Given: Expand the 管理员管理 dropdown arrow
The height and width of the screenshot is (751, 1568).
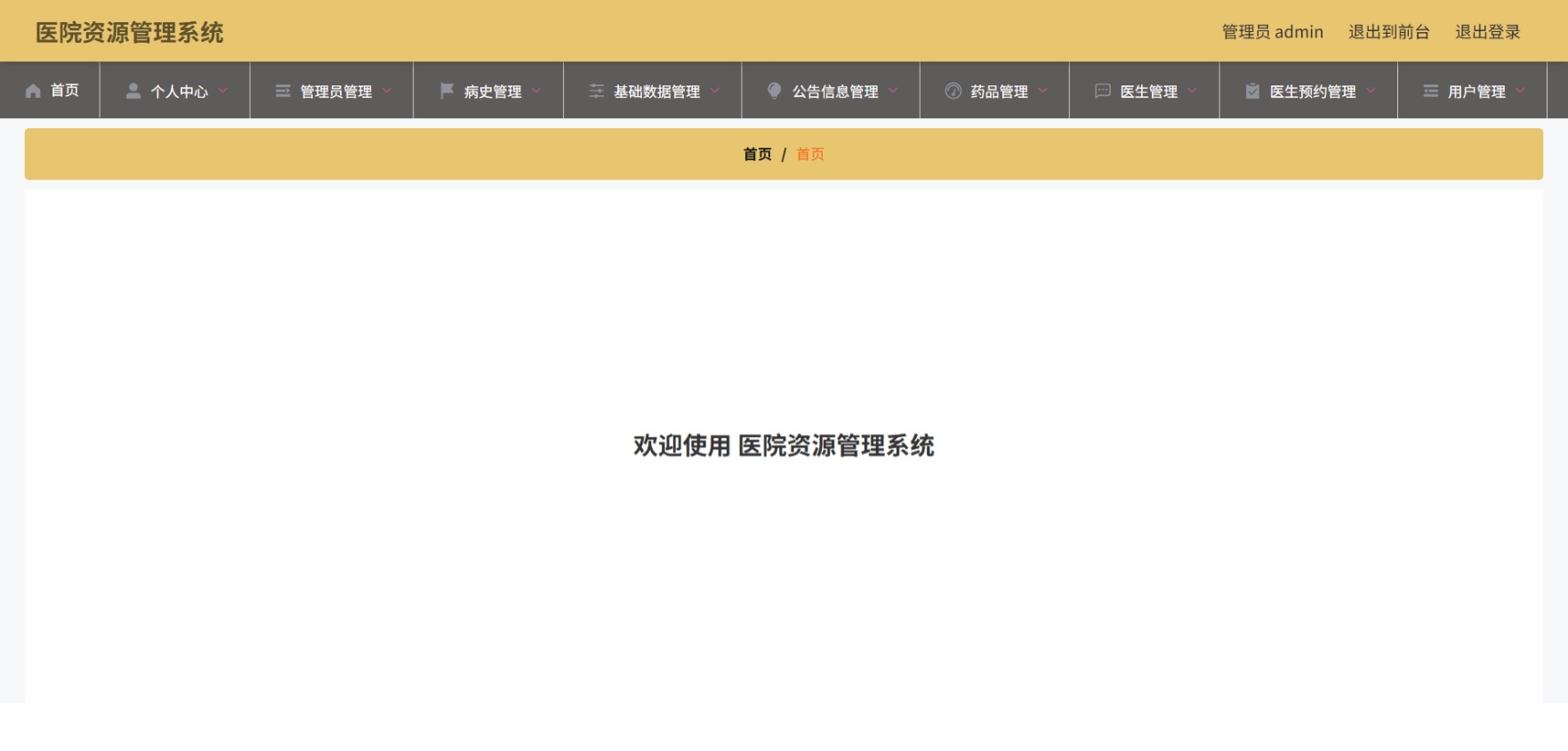Looking at the screenshot, I should (x=387, y=91).
